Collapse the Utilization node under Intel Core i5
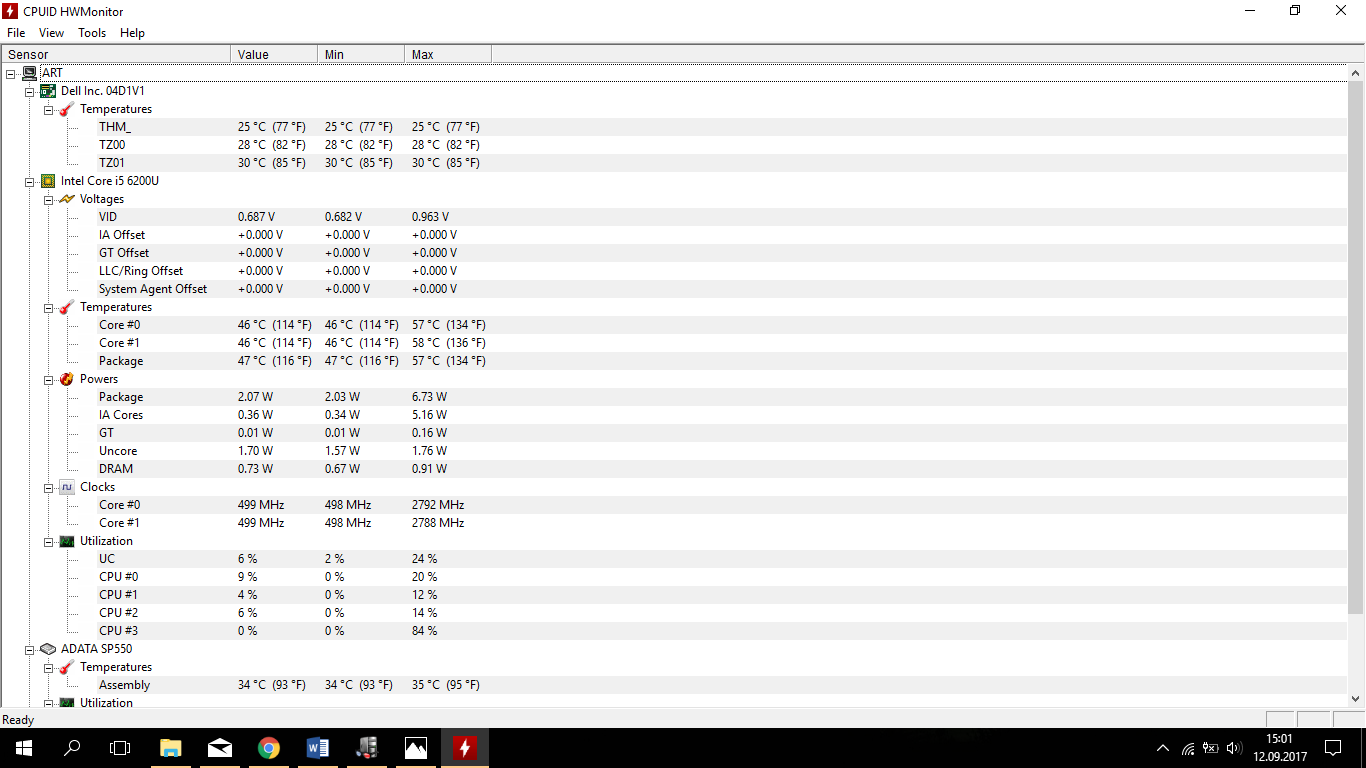Image resolution: width=1366 pixels, height=768 pixels. click(49, 541)
